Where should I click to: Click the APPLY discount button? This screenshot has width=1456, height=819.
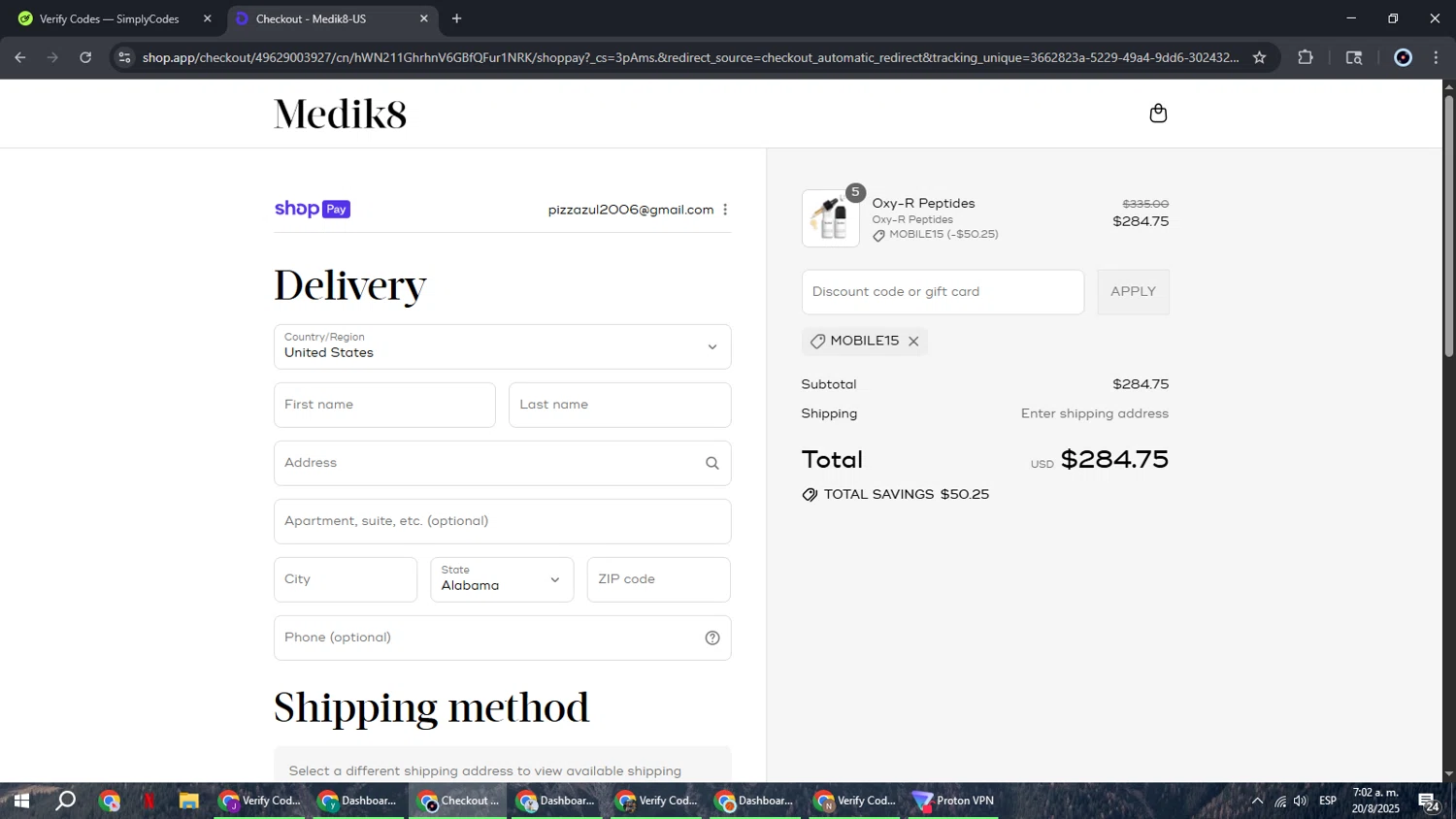point(1133,292)
